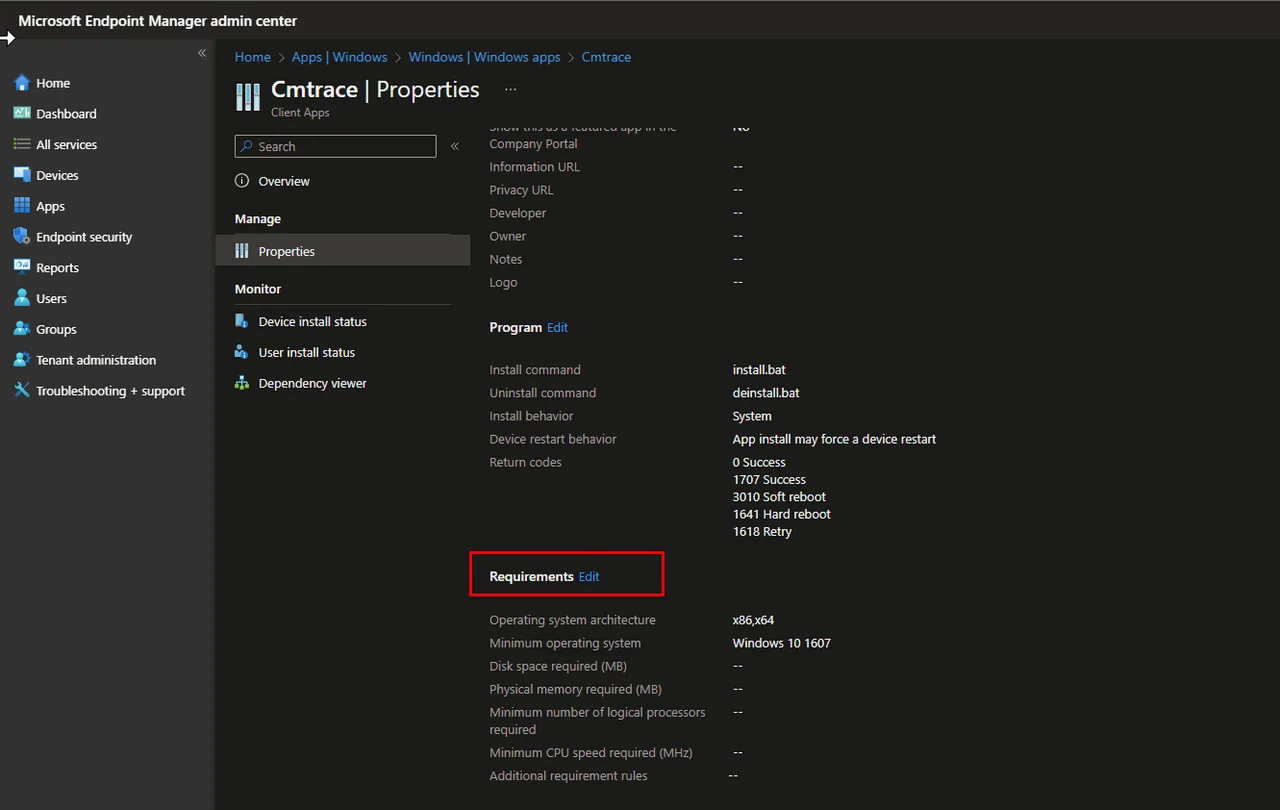Open Endpoint security shield icon
The width and height of the screenshot is (1280, 810).
coord(22,237)
